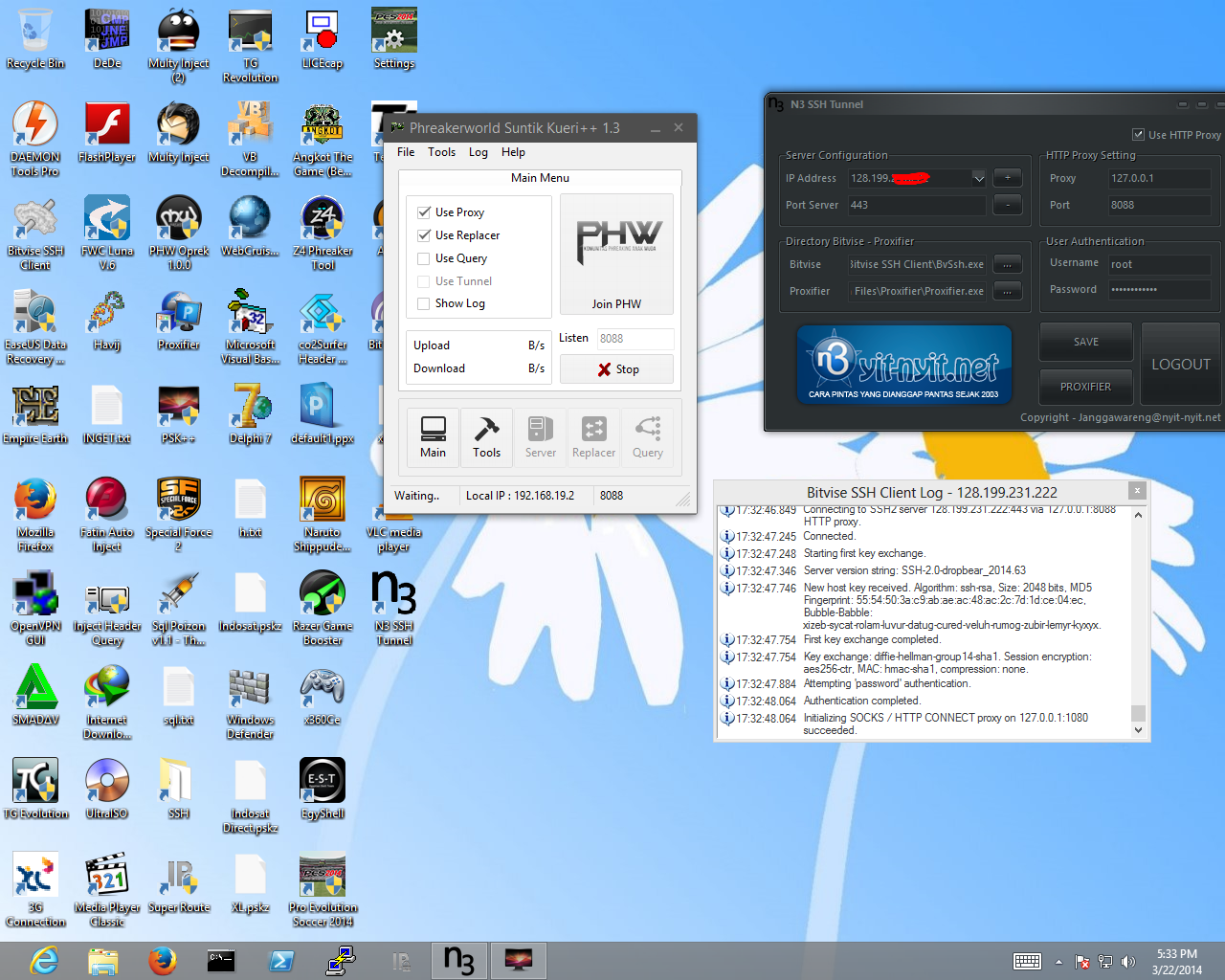Click the 'Authentication completed.' log entry

click(861, 701)
